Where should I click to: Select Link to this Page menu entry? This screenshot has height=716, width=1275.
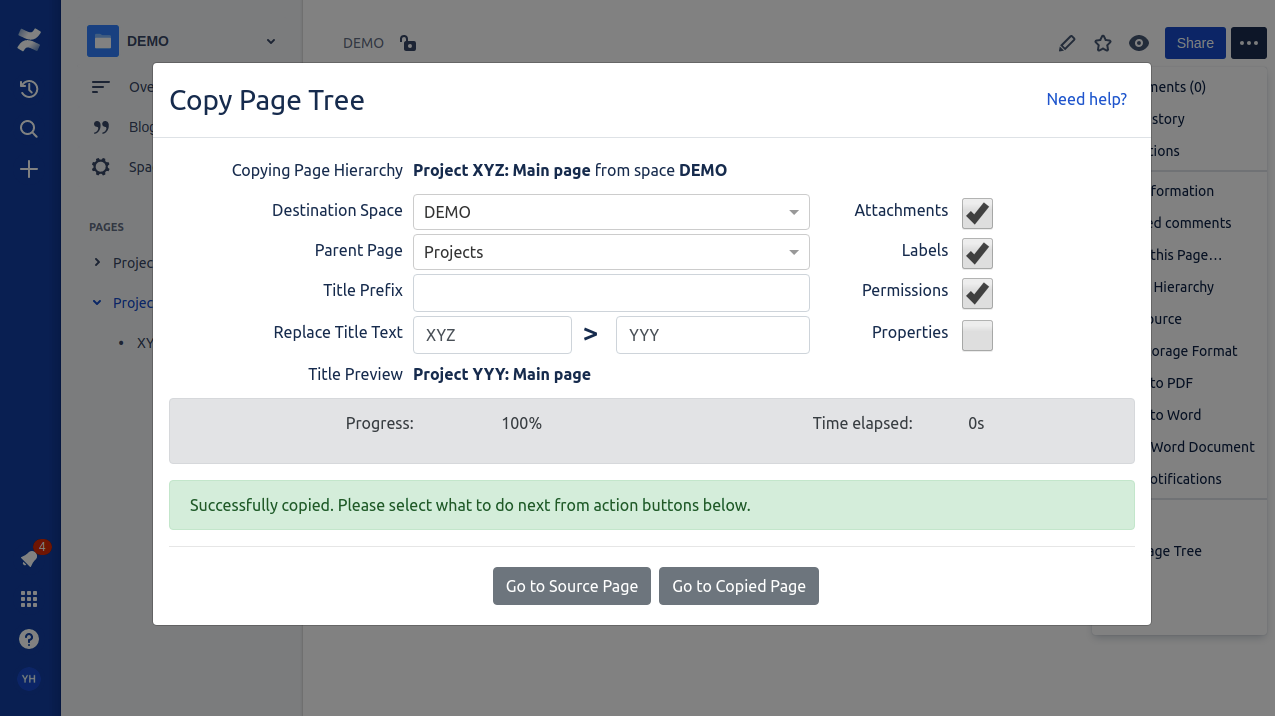click(x=1186, y=255)
